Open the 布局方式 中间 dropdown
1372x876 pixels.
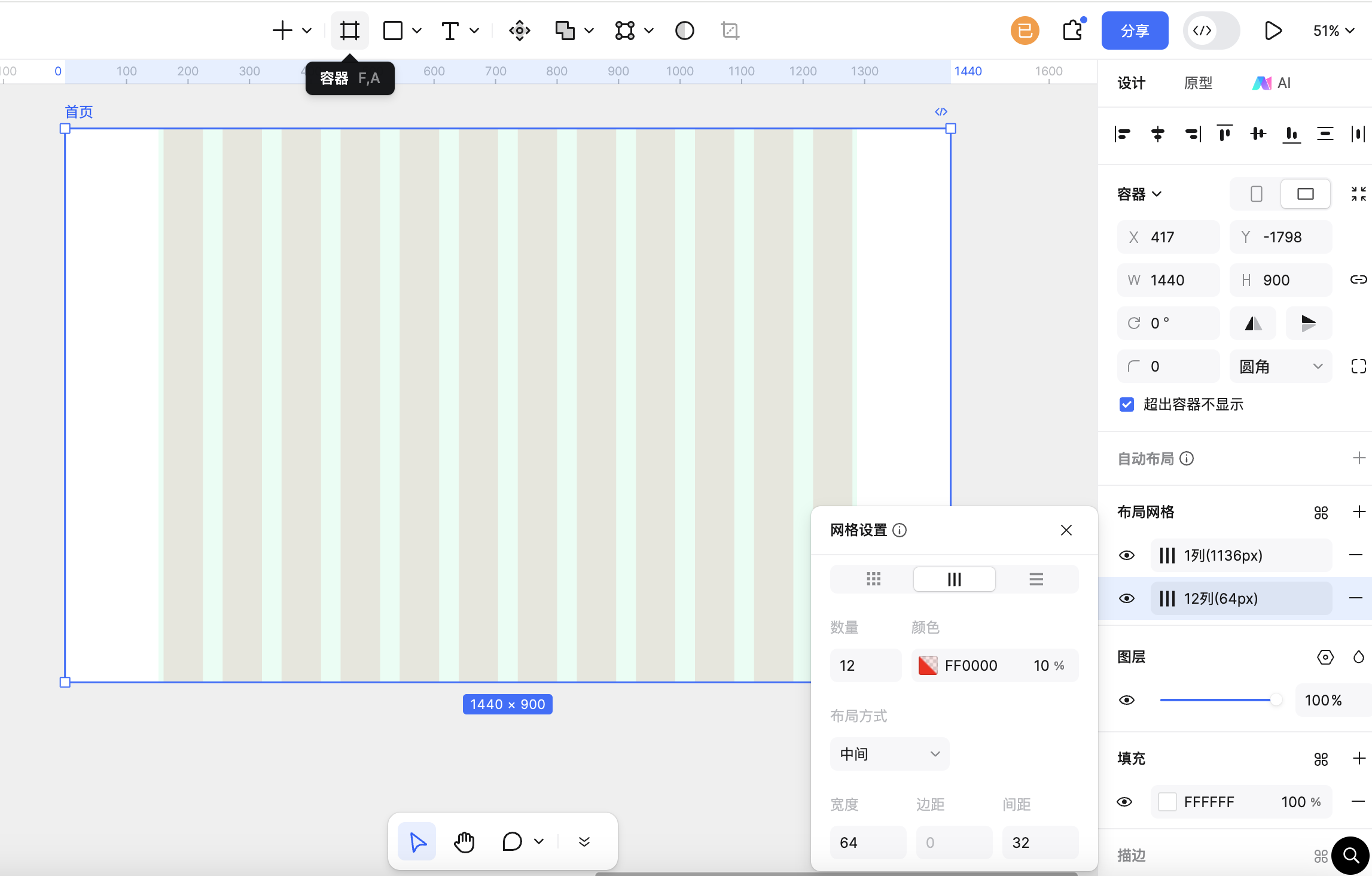click(889, 754)
